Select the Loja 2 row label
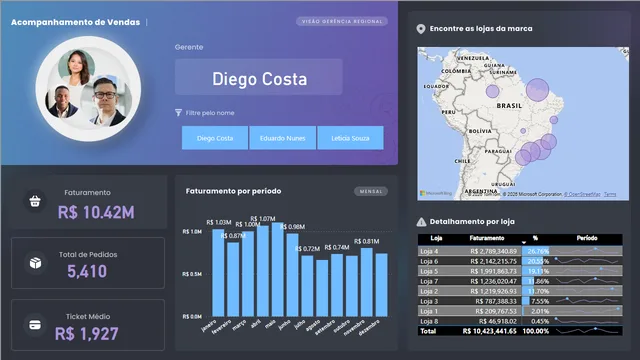Viewport: 640px width, 360px height. [429, 291]
